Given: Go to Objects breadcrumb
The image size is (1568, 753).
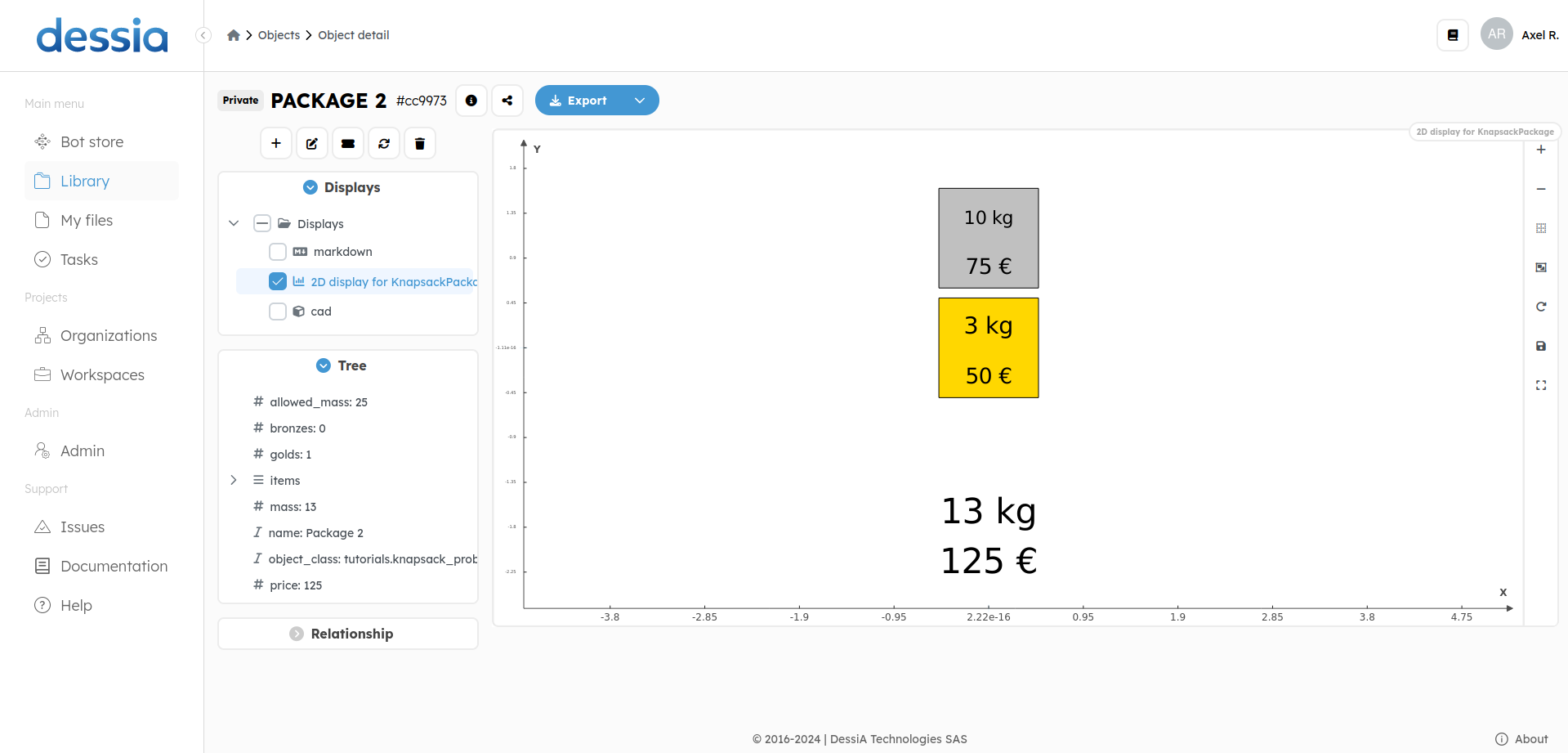Looking at the screenshot, I should (279, 35).
